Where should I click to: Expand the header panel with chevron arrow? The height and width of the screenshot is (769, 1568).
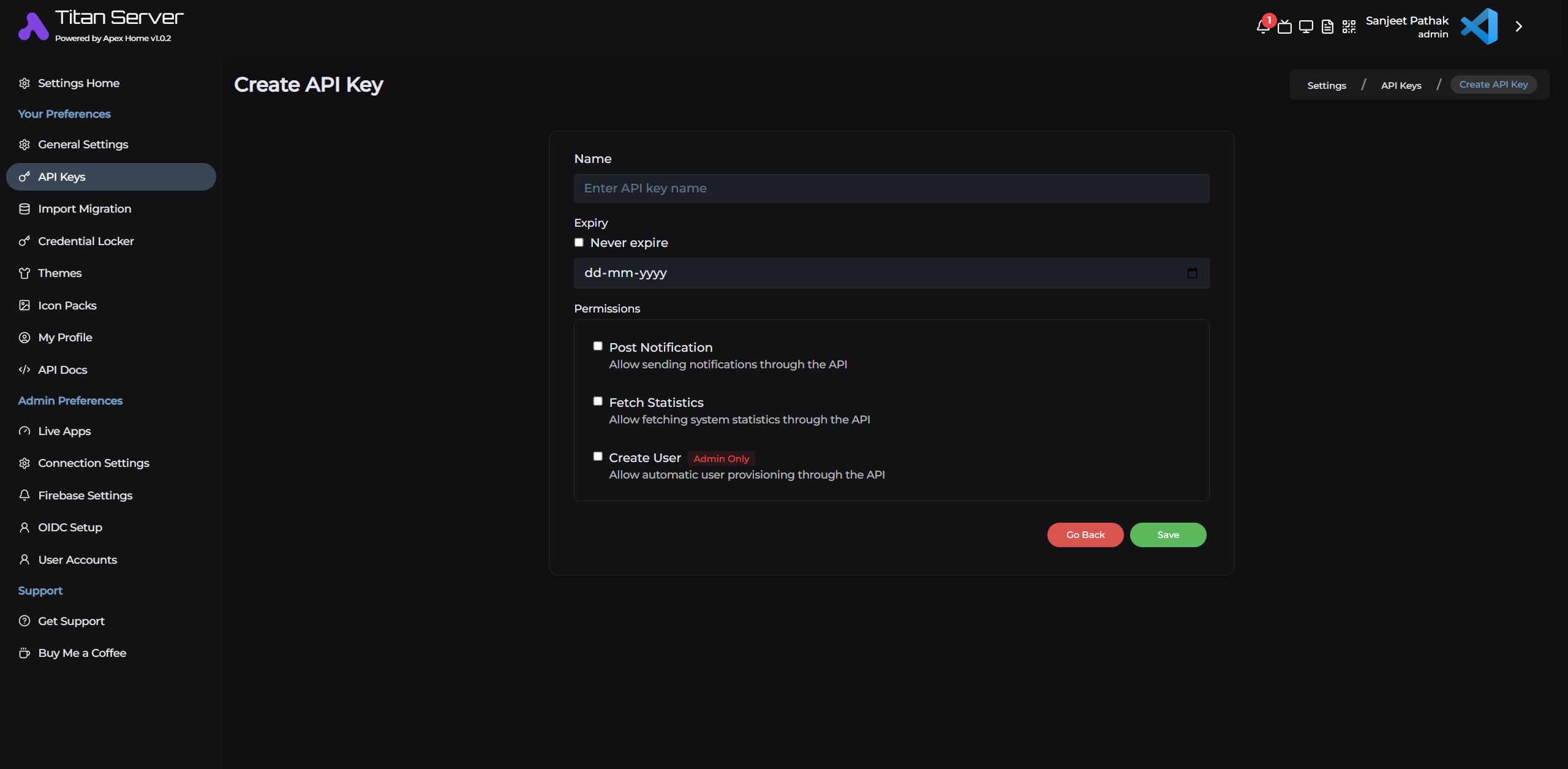coord(1518,26)
